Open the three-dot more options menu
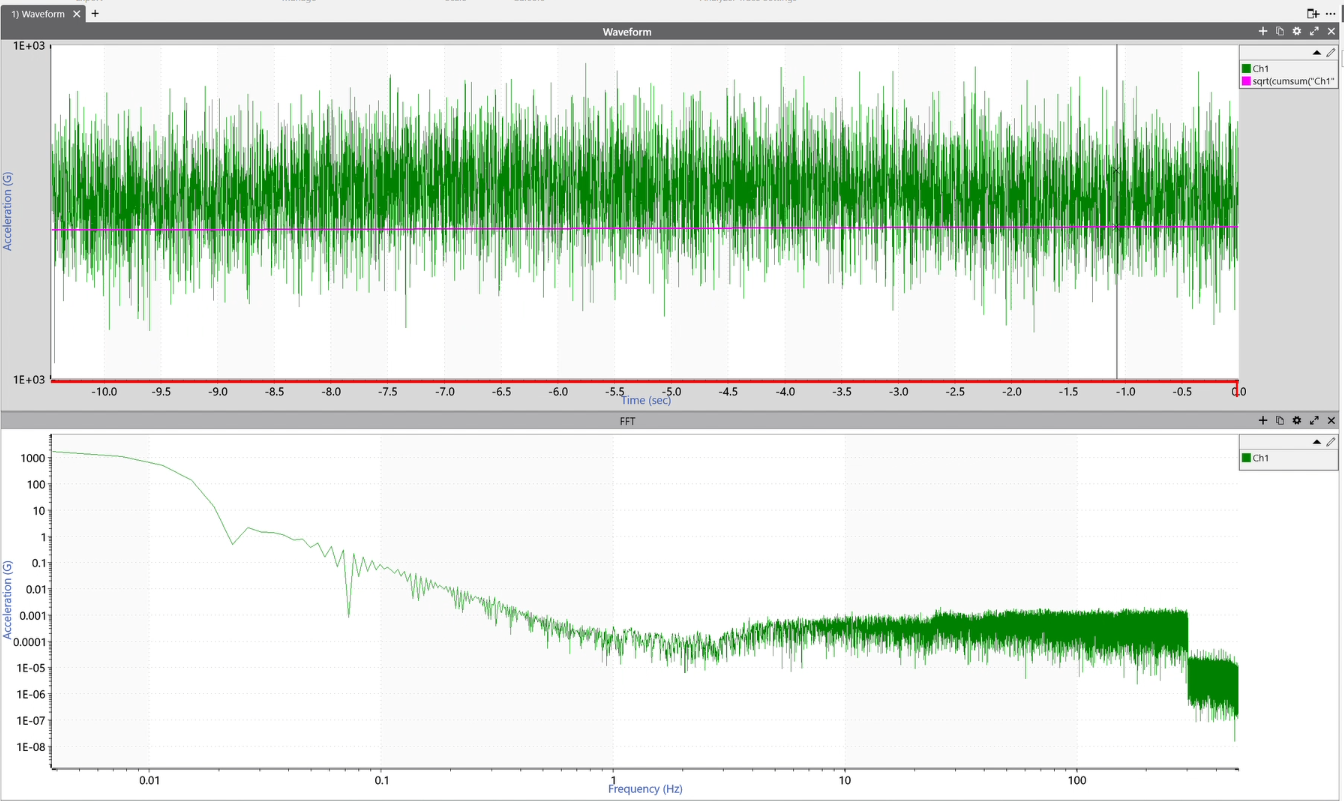Image resolution: width=1344 pixels, height=801 pixels. tap(1331, 13)
